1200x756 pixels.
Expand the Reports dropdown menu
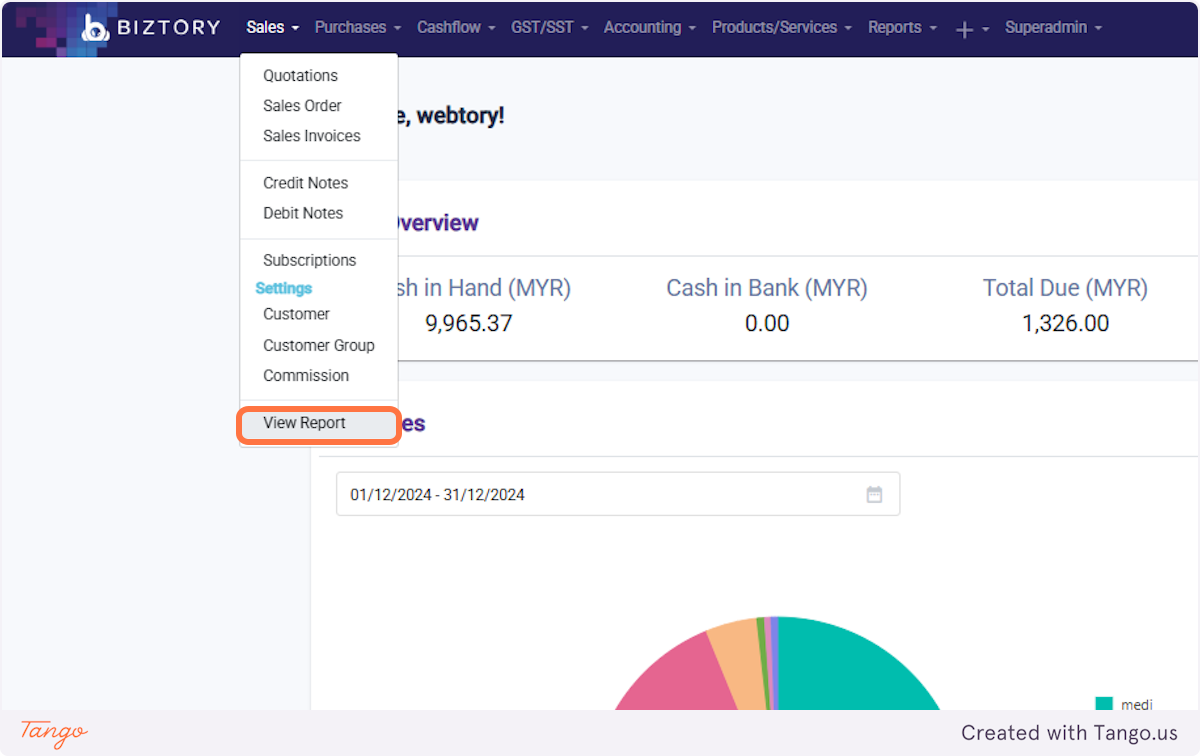tap(902, 27)
